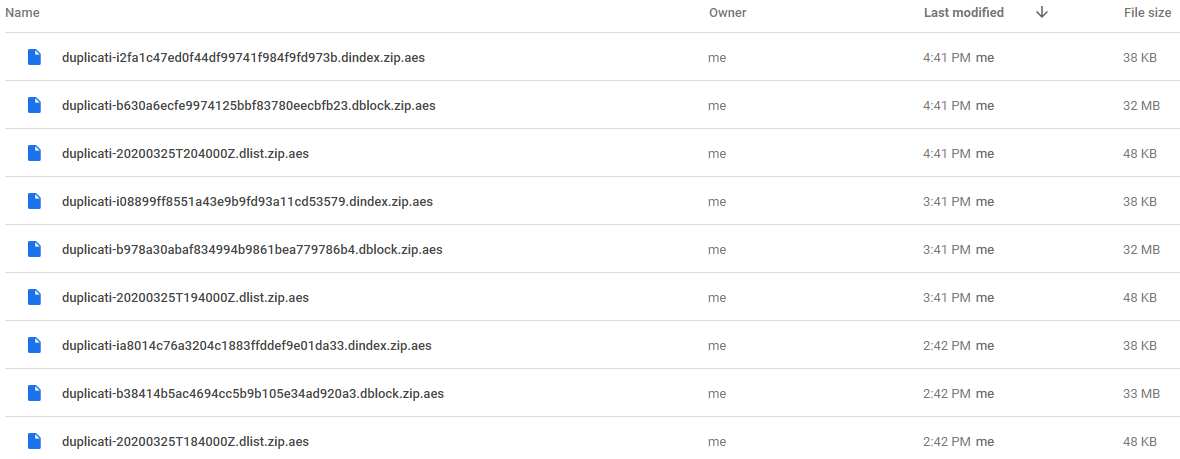Click the File size column header

coord(1147,13)
